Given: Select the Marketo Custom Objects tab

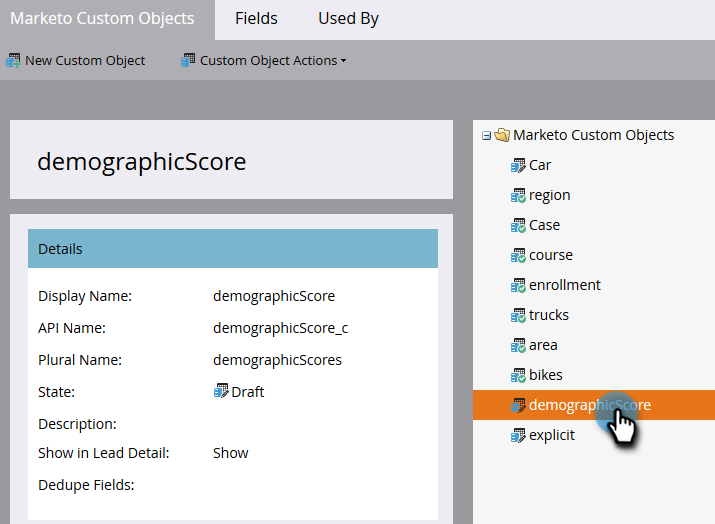Looking at the screenshot, I should pyautogui.click(x=102, y=19).
